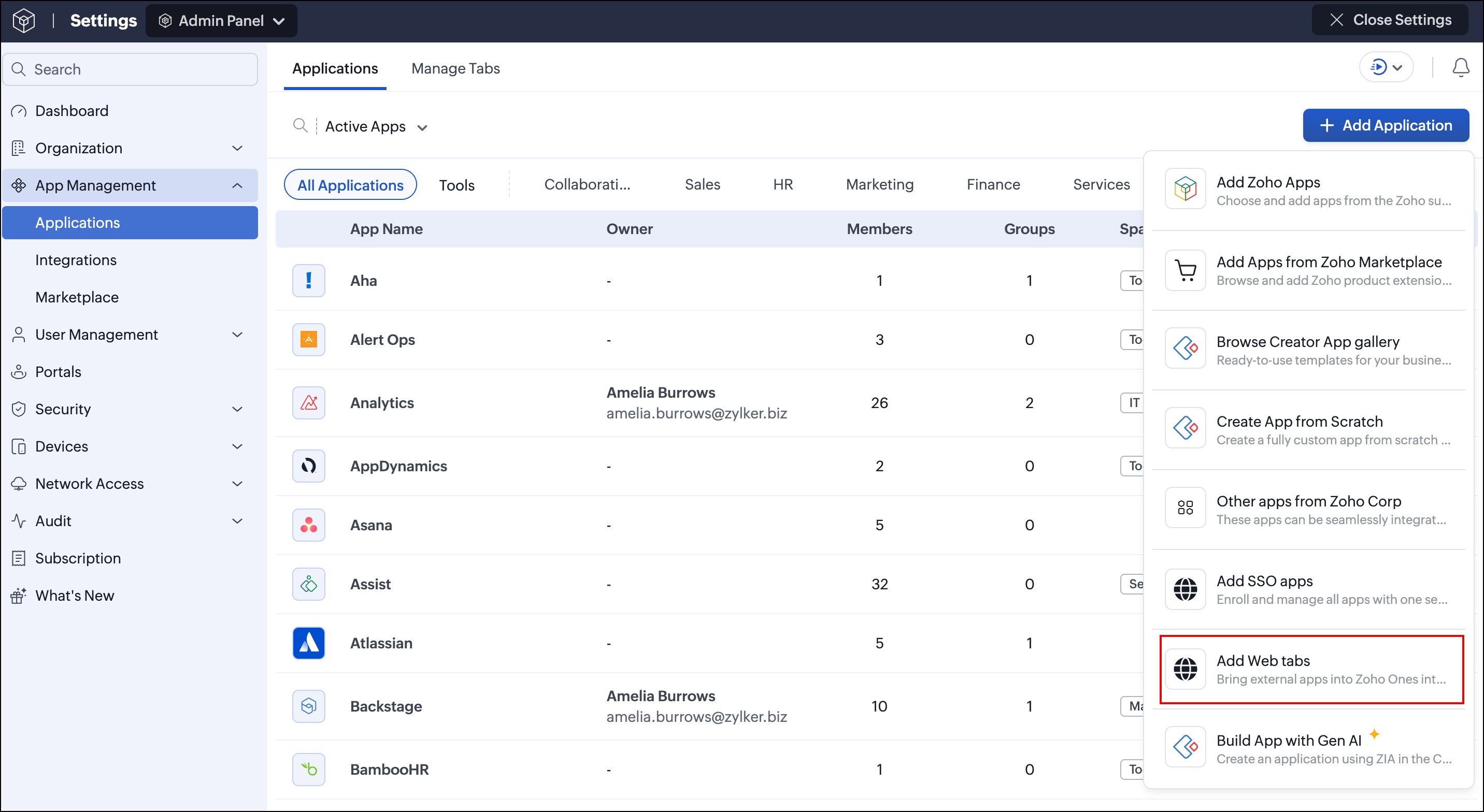Click the Analytics app icon
Screen dimensions: 1484x812
coord(309,402)
